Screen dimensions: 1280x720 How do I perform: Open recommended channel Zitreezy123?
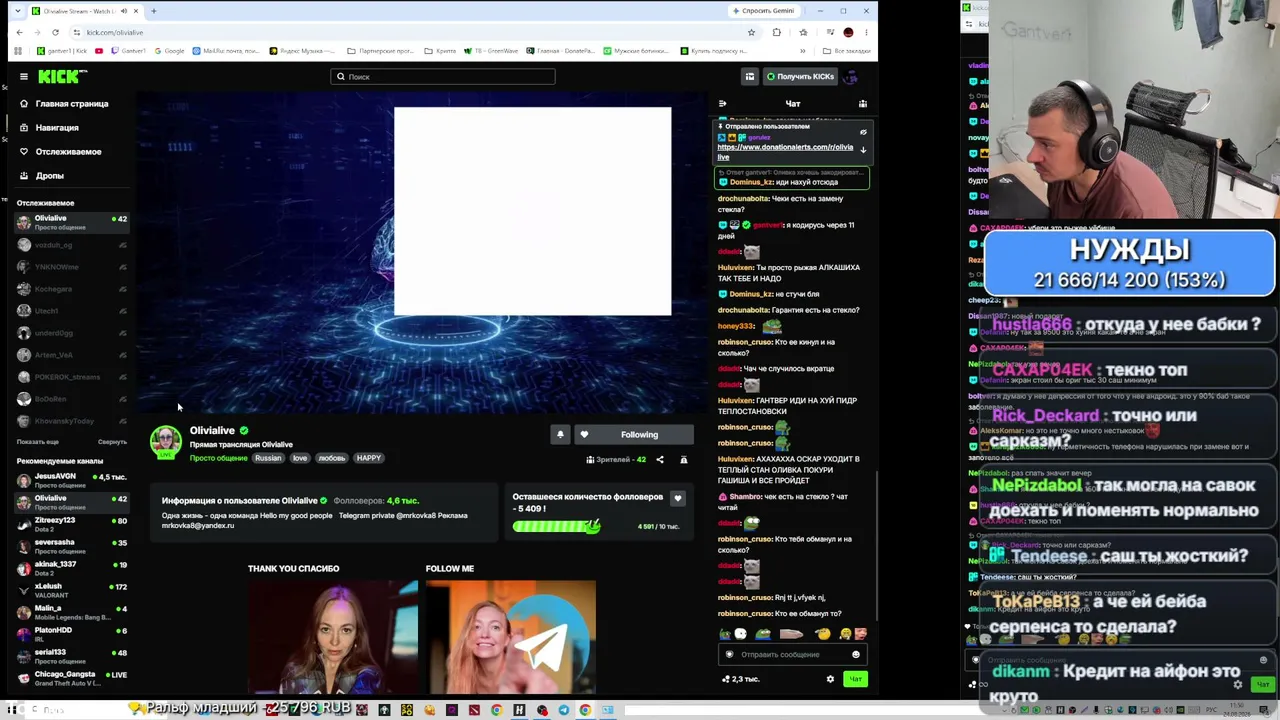72,524
